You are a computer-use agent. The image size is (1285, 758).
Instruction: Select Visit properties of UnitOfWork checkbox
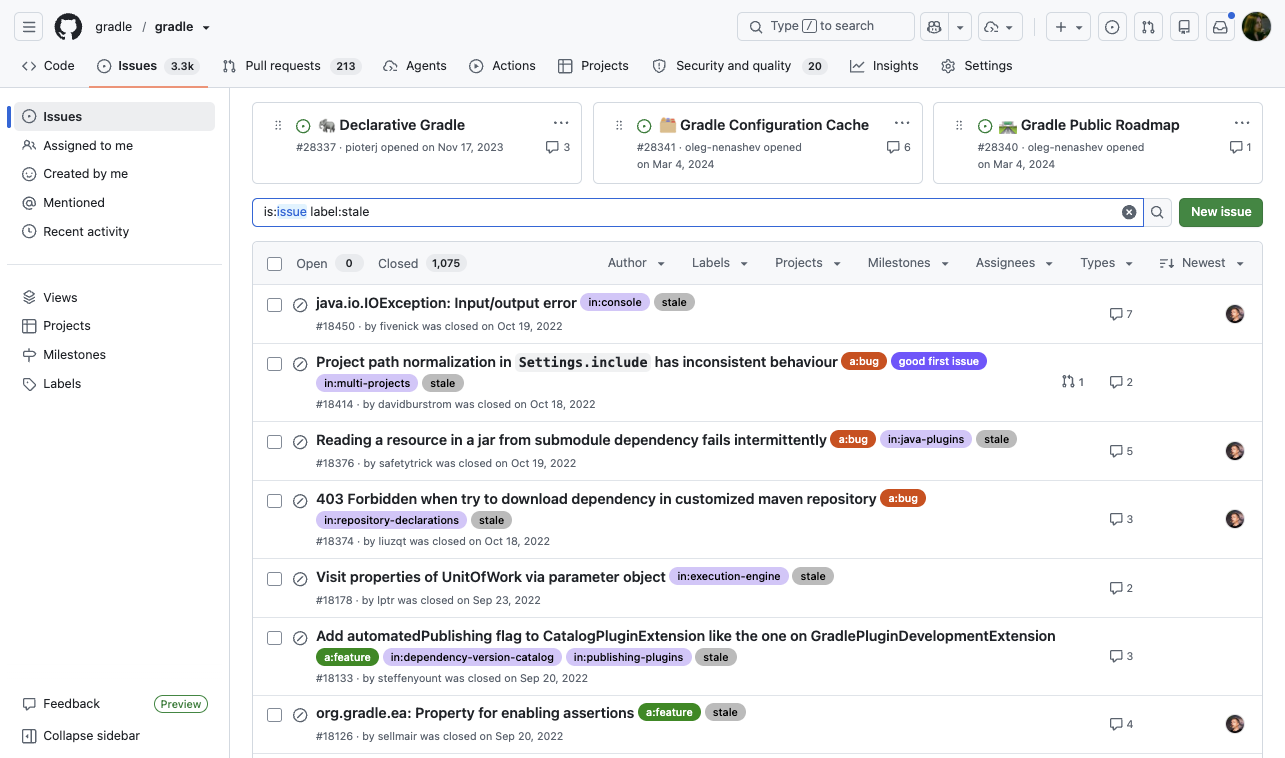click(x=274, y=579)
